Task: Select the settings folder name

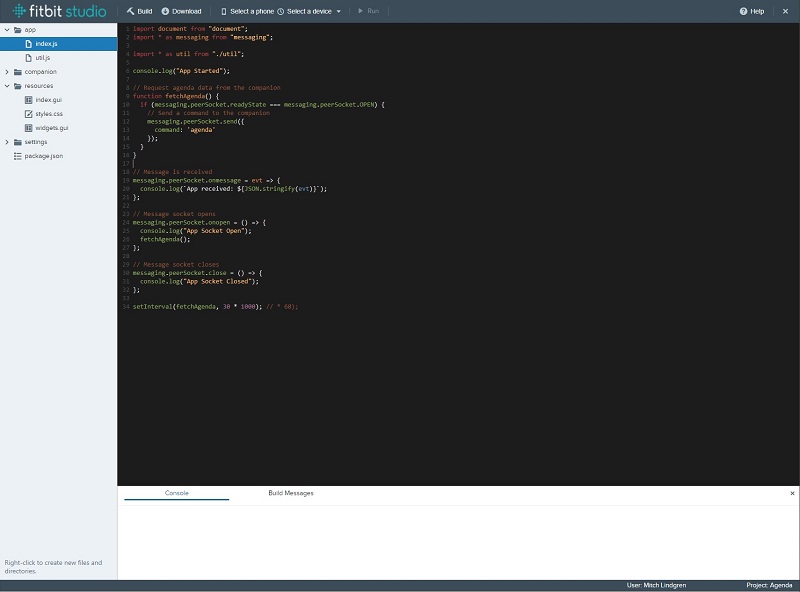Action: click(36, 142)
